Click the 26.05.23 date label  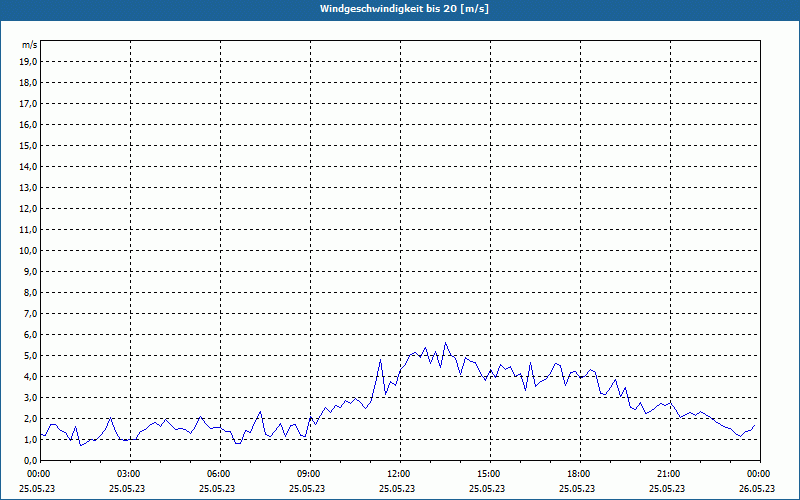pyautogui.click(x=758, y=488)
